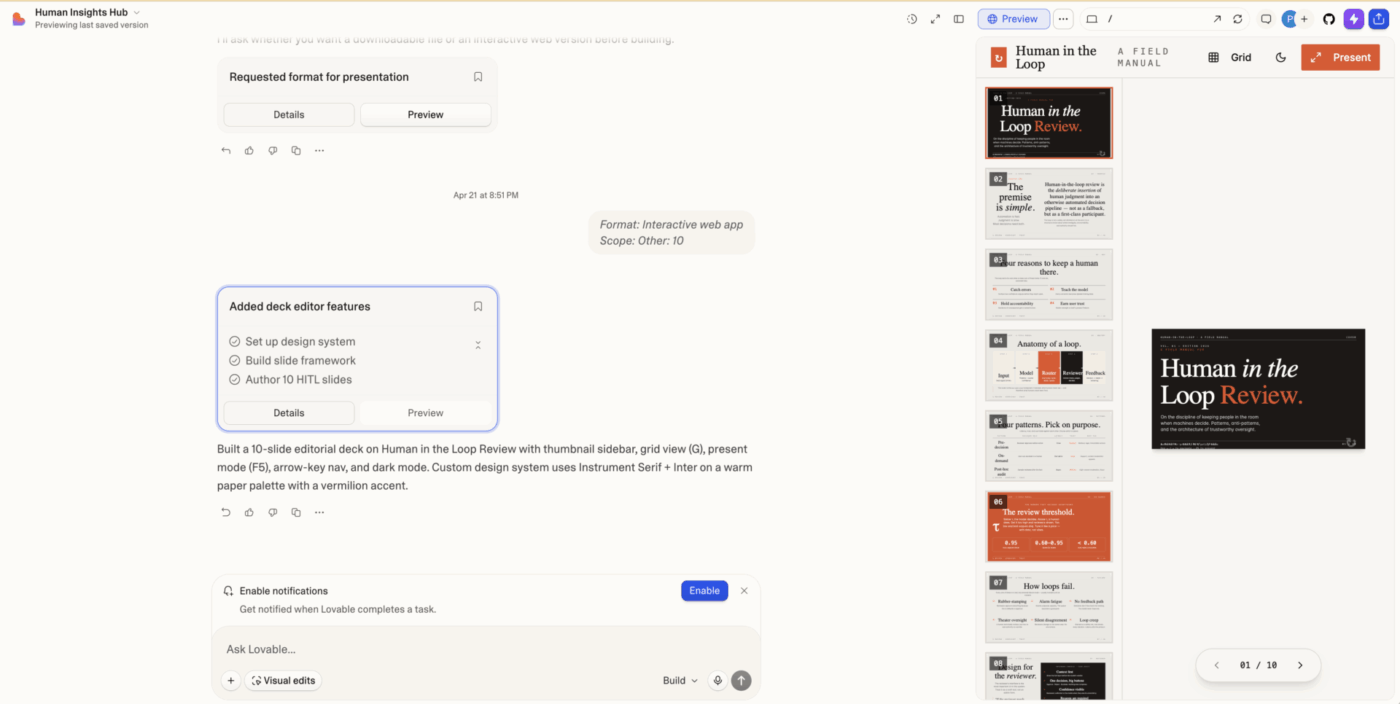Bookmark the 'Requested format for presentation' card
The image size is (1400, 704).
tap(478, 77)
